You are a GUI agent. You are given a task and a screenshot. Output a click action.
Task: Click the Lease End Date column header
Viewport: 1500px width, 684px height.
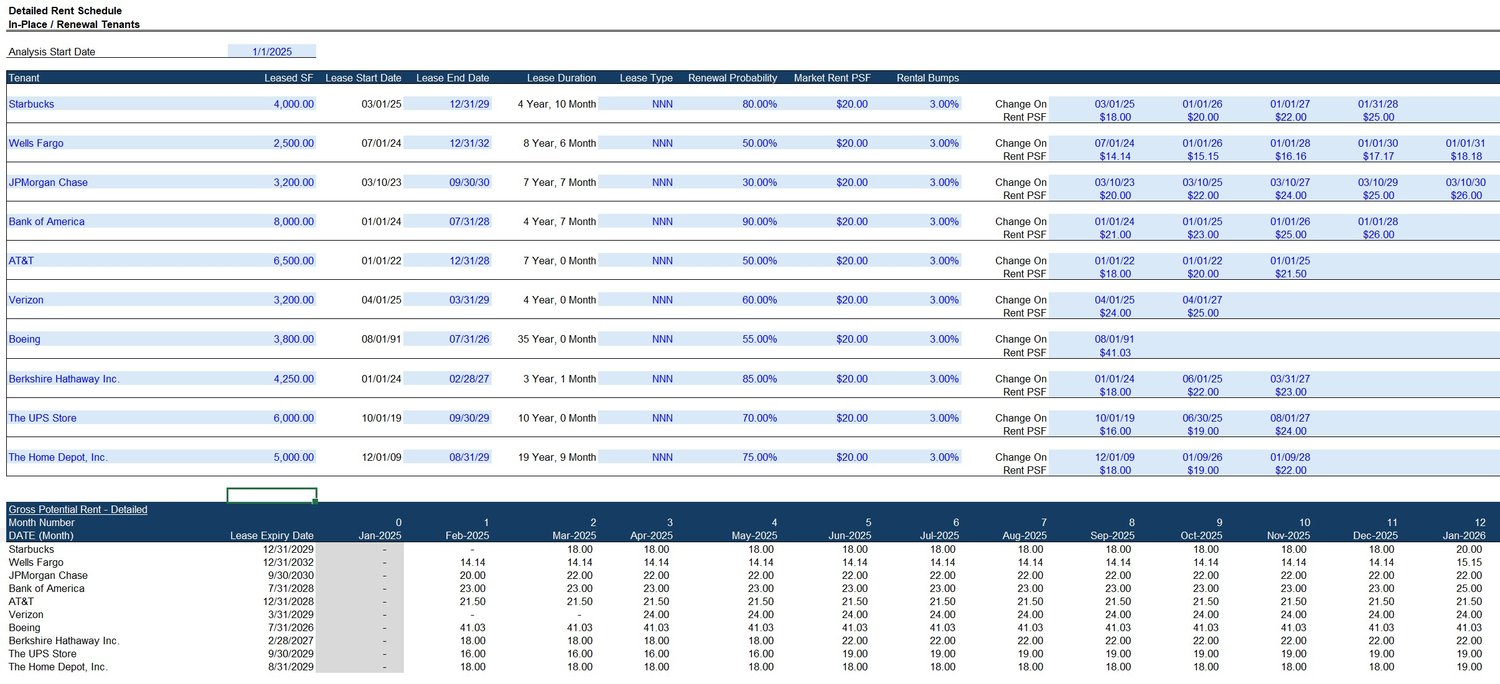coord(453,78)
